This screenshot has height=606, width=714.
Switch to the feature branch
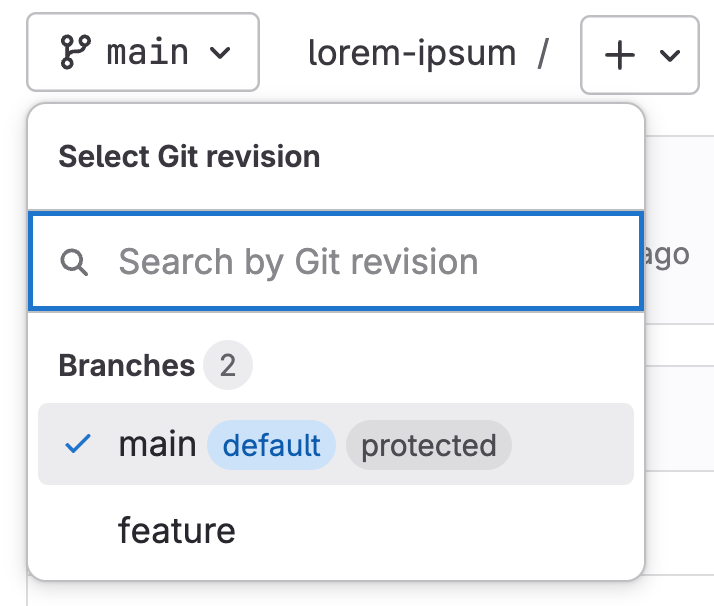pyautogui.click(x=177, y=530)
